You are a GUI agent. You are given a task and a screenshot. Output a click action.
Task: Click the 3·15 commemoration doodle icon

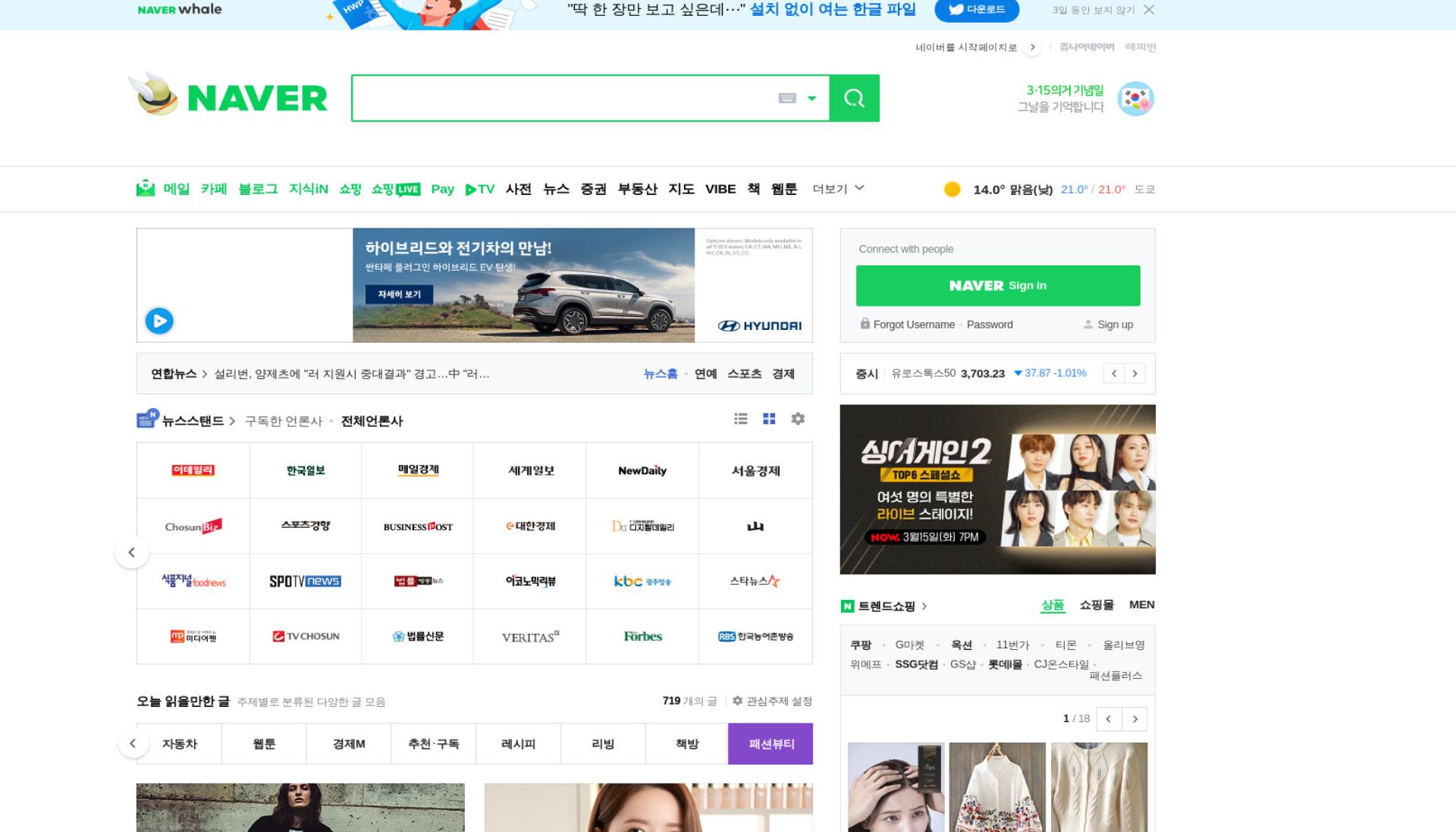1136,99
